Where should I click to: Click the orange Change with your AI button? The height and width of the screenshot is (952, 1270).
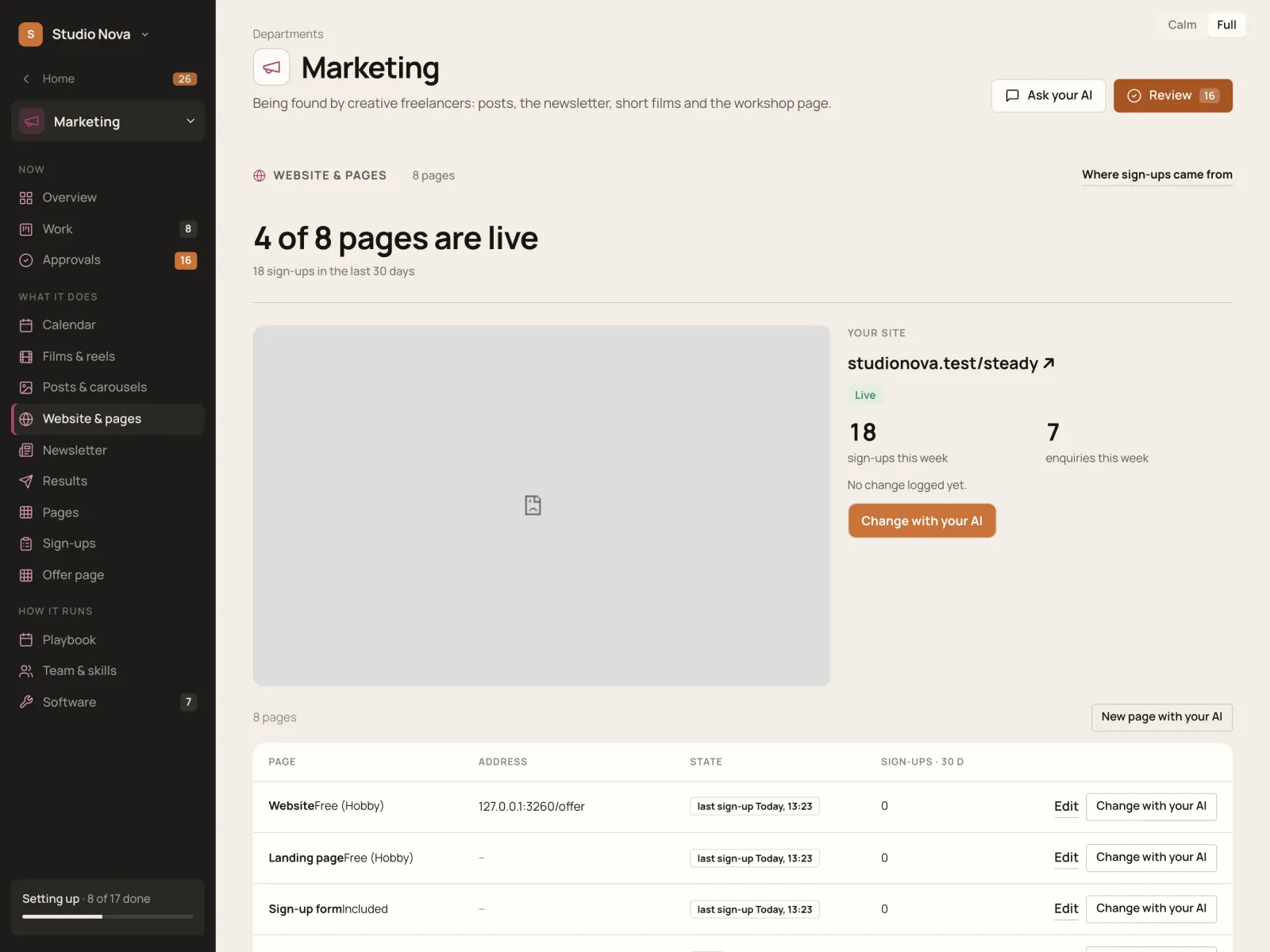(x=922, y=521)
